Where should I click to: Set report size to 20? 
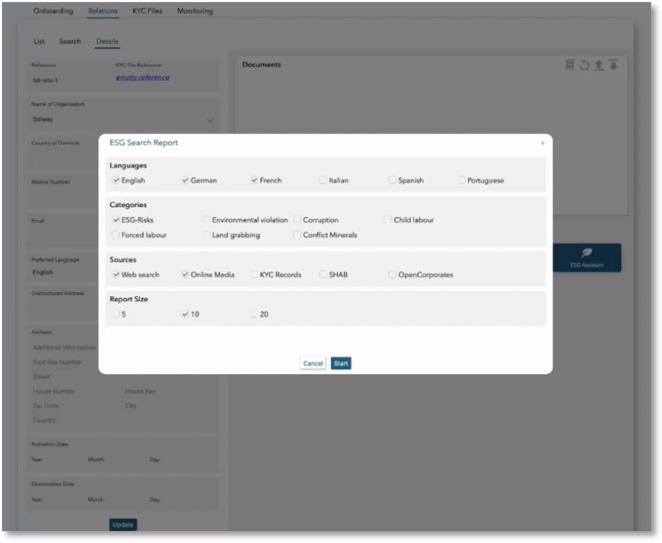(254, 314)
